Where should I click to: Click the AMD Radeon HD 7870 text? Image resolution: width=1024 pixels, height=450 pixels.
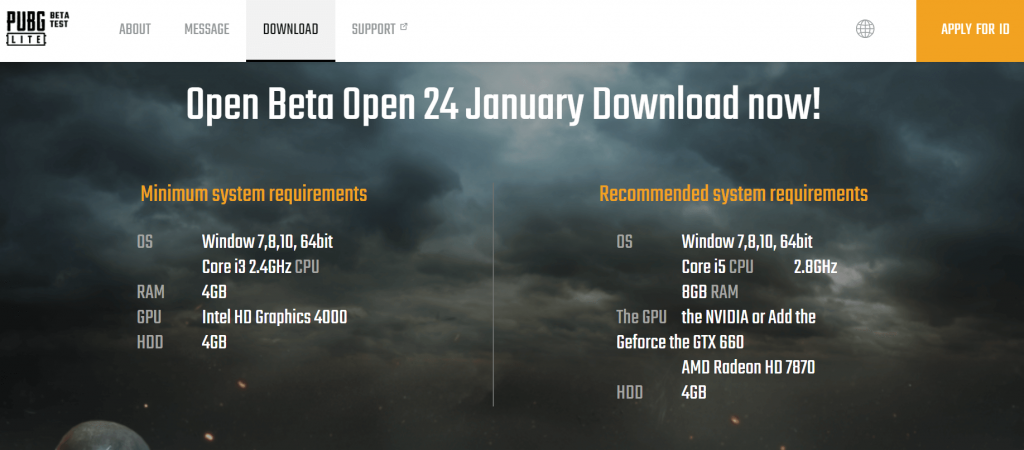click(748, 368)
